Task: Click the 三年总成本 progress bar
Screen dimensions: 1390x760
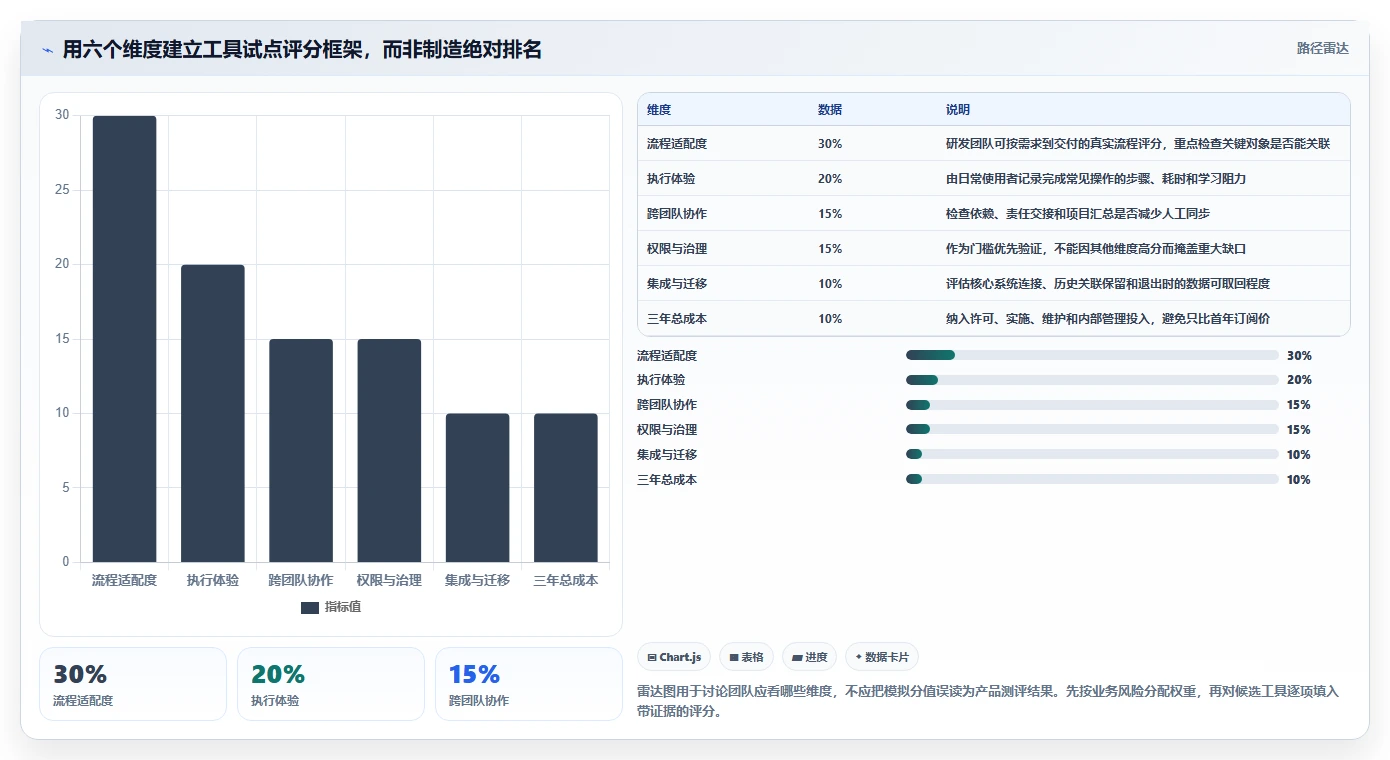Action: coord(1092,479)
